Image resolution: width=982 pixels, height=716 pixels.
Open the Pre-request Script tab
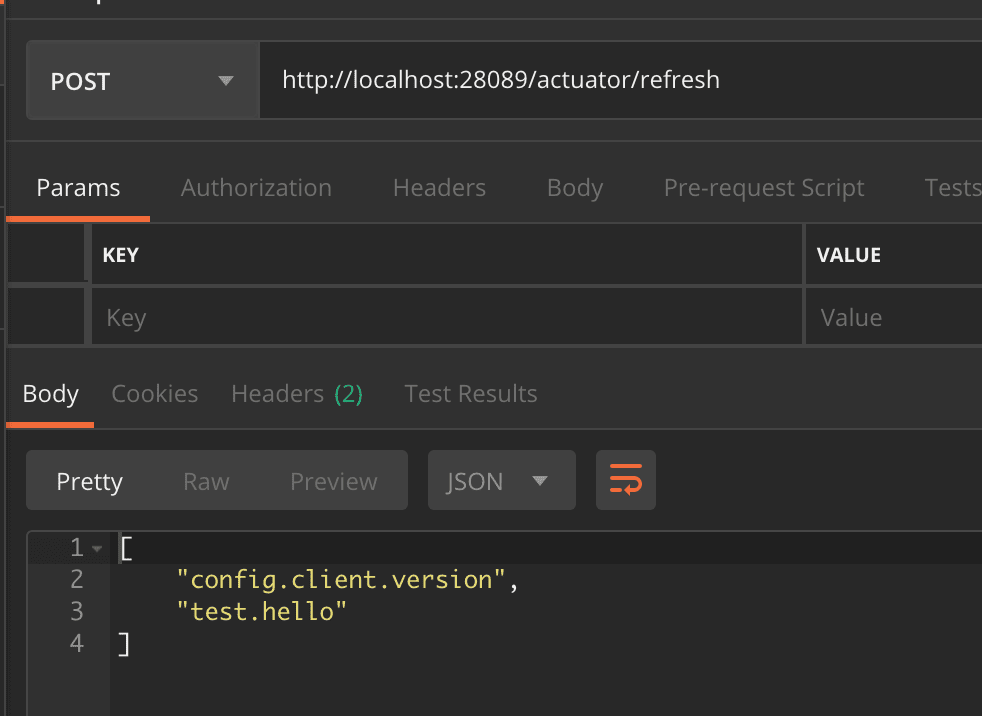pyautogui.click(x=764, y=188)
